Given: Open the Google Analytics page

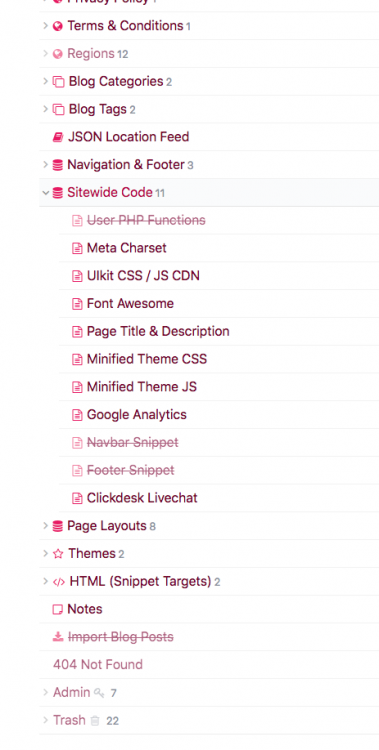Looking at the screenshot, I should coord(137,415).
